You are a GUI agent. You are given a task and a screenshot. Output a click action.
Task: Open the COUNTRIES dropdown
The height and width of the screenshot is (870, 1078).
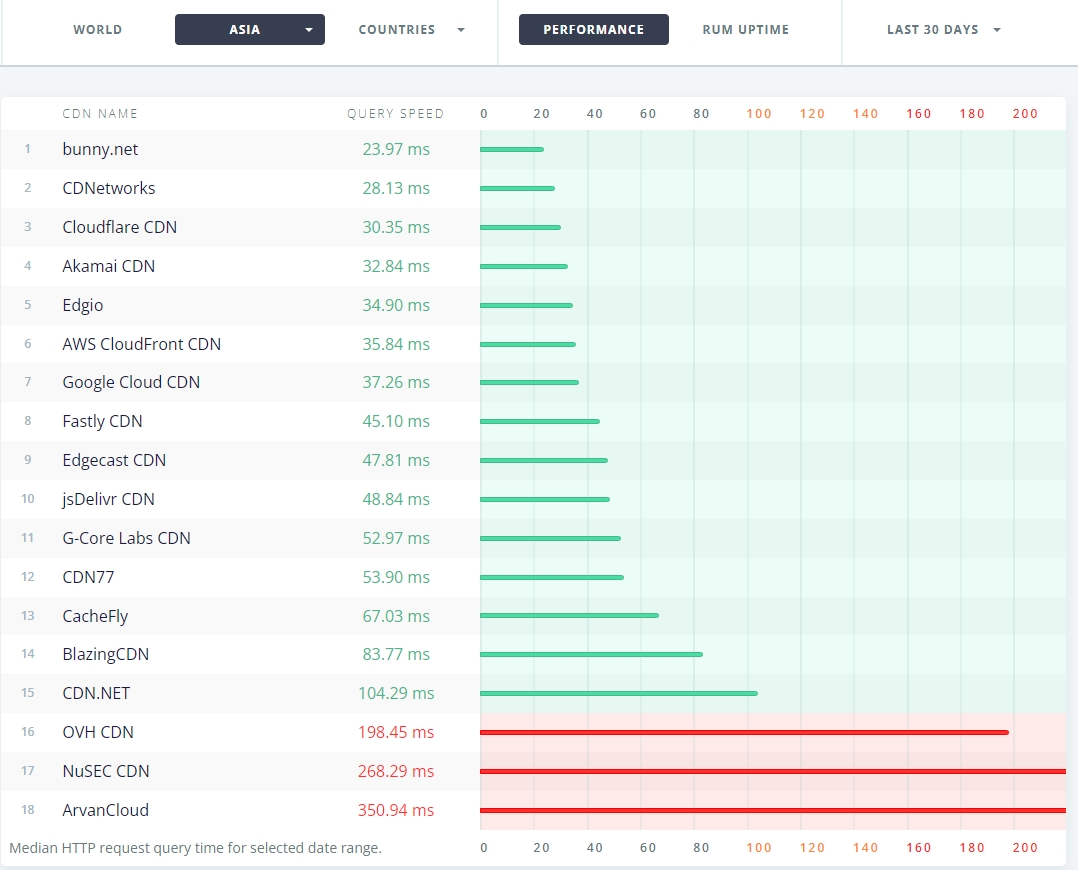point(411,30)
